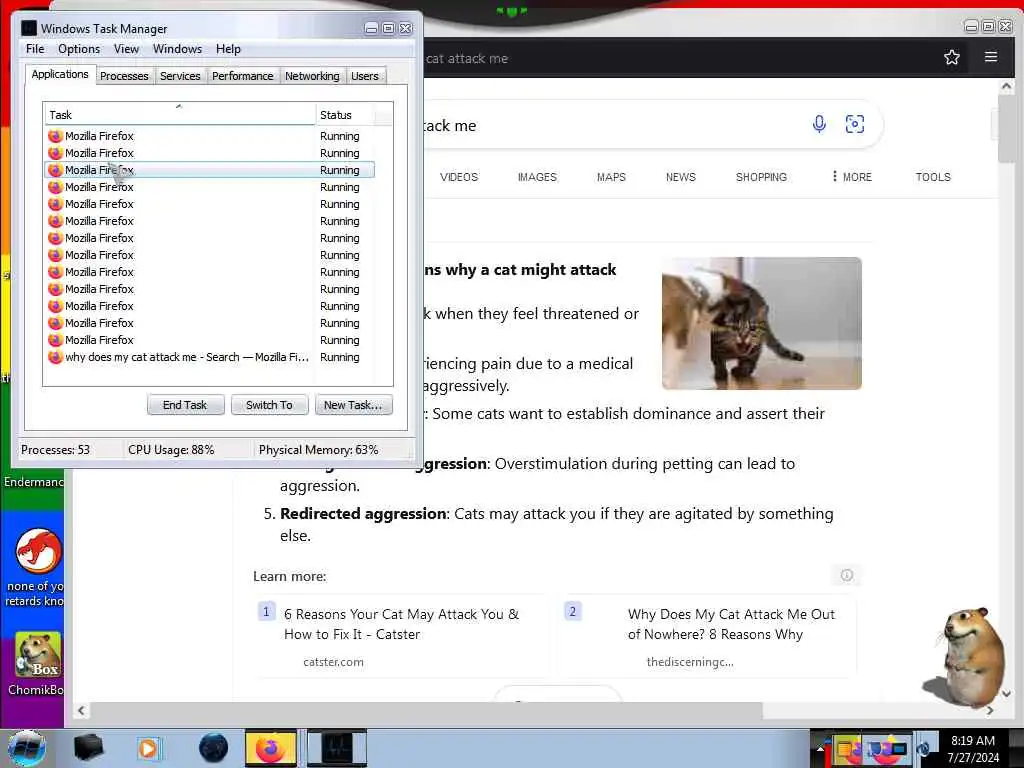Click the CPU Usage: 88% status entry
Image resolution: width=1024 pixels, height=768 pixels.
pyautogui.click(x=171, y=450)
